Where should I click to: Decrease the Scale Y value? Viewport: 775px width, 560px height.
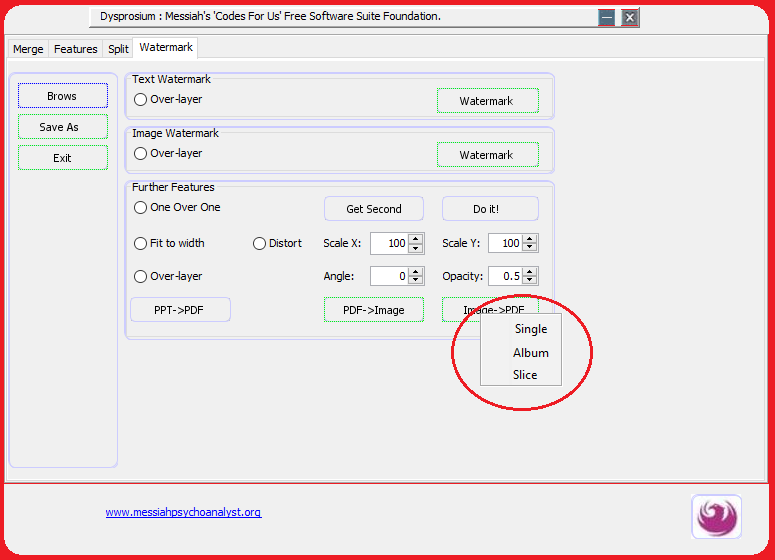530,248
